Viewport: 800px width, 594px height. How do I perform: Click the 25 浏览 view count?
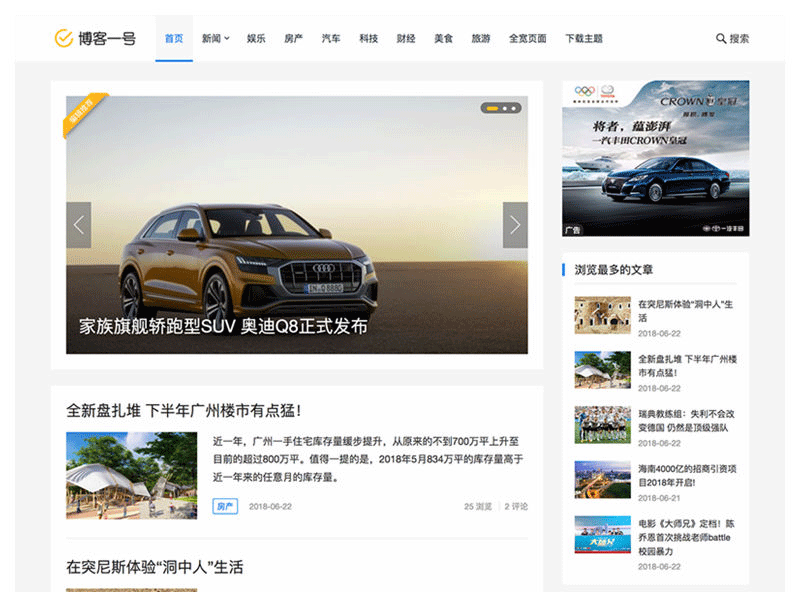click(478, 506)
